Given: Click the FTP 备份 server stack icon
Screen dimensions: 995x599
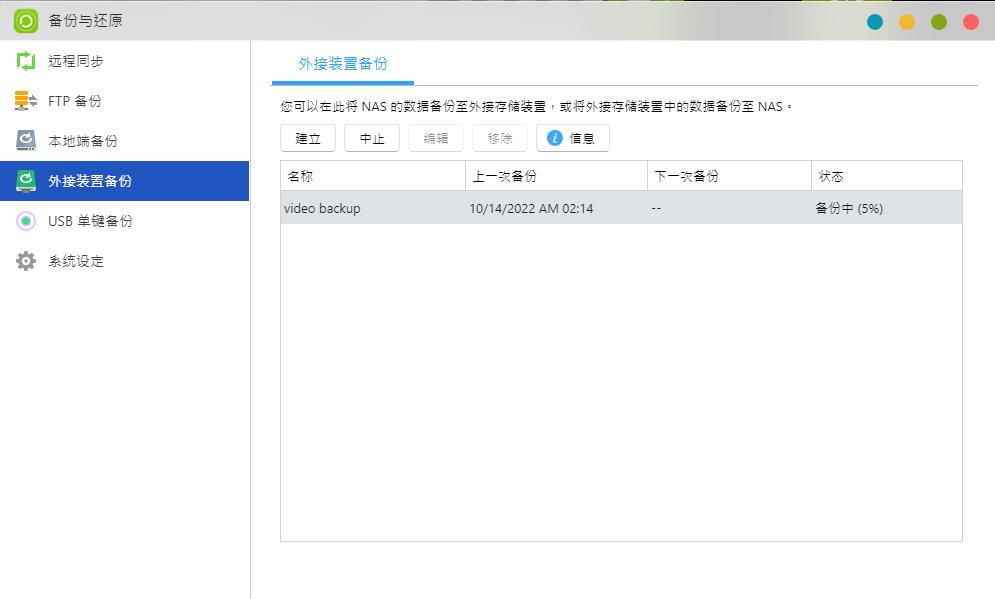Looking at the screenshot, I should (x=25, y=100).
